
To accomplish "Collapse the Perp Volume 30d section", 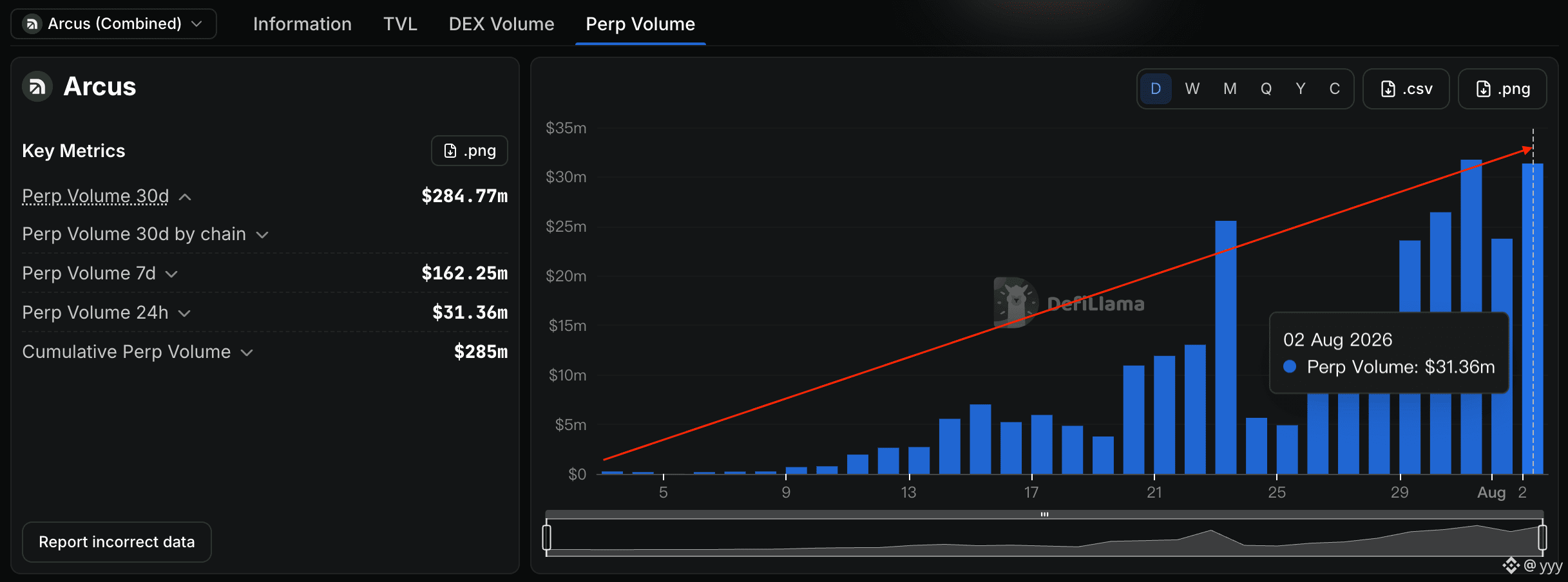I will [x=185, y=197].
